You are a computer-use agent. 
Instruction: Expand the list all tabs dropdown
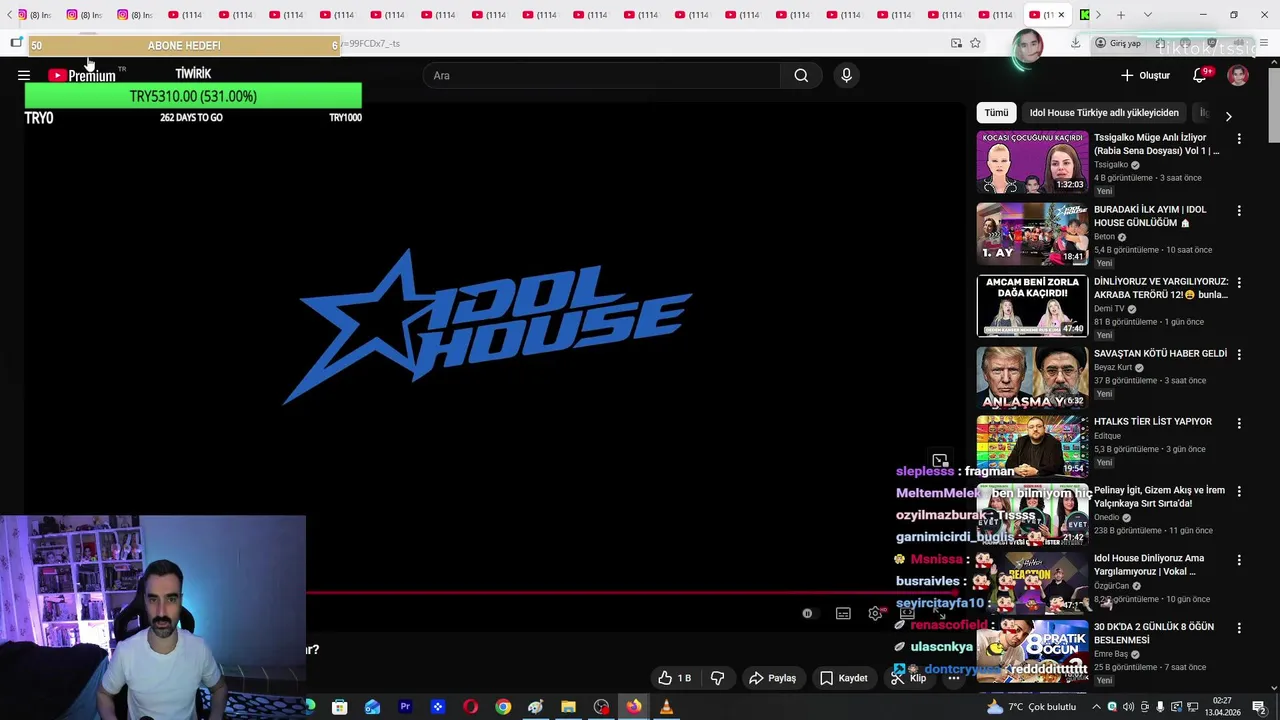coord(1148,15)
